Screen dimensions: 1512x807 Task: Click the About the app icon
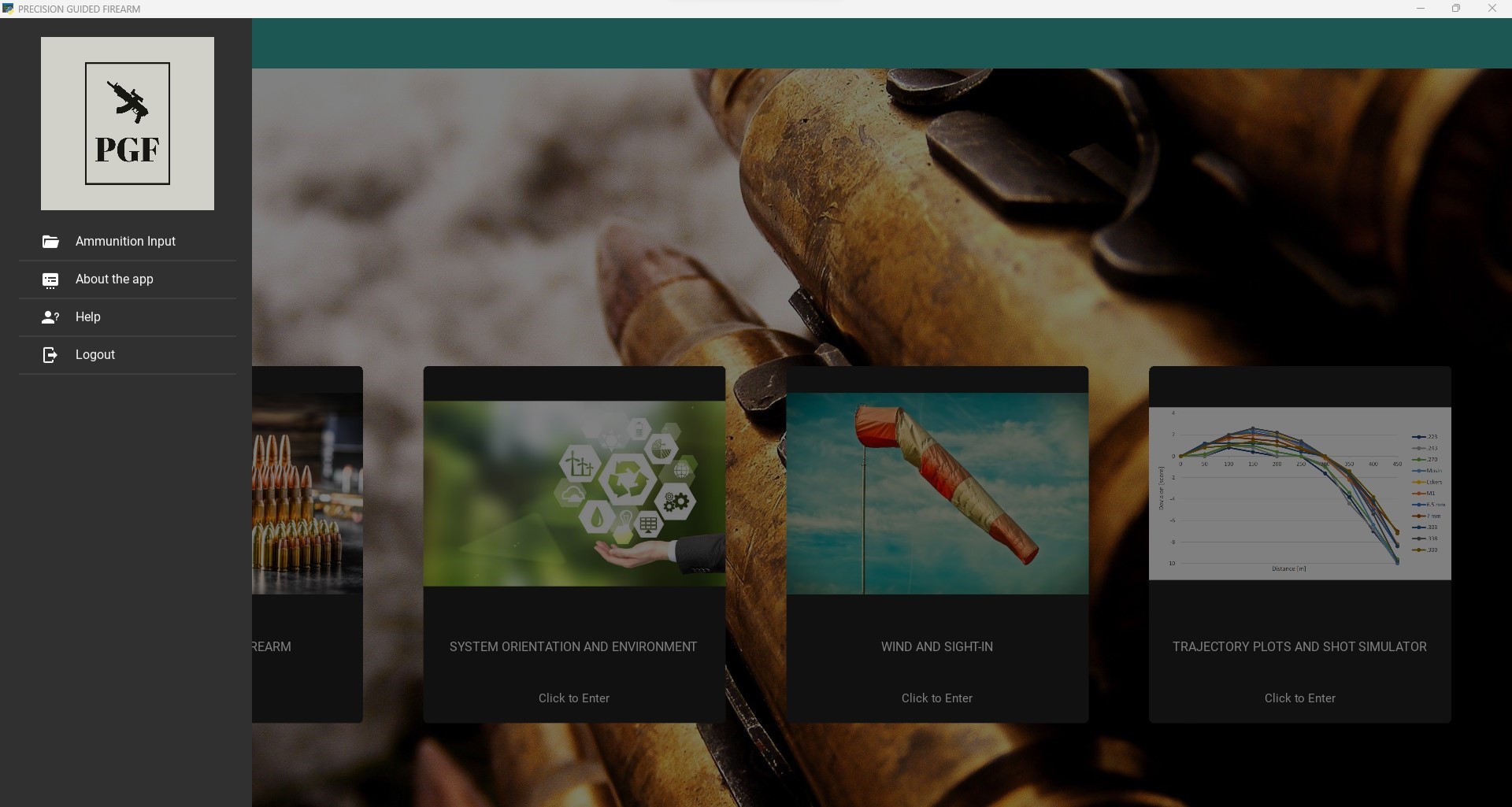(x=50, y=280)
